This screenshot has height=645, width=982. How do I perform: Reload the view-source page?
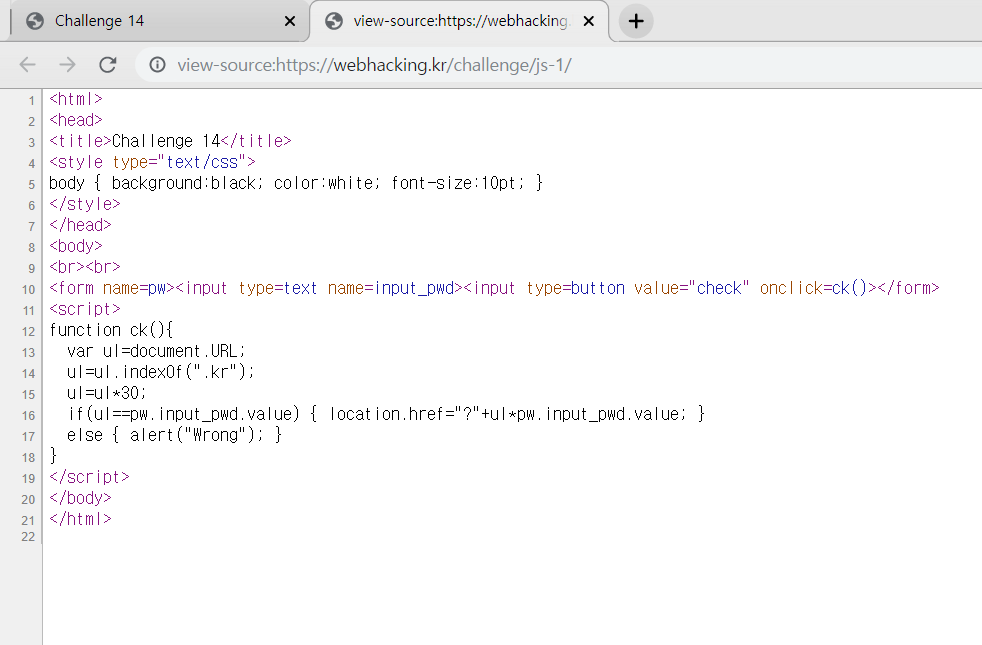[108, 64]
